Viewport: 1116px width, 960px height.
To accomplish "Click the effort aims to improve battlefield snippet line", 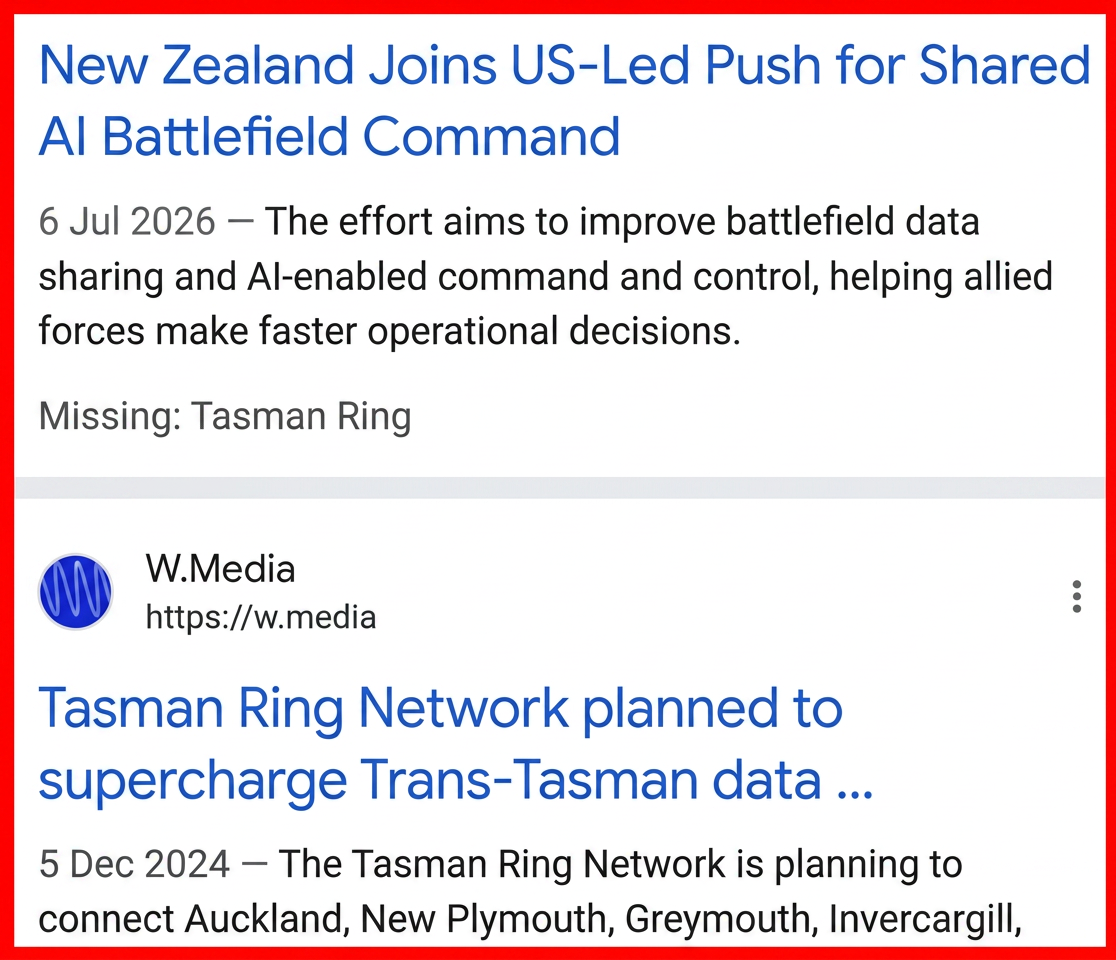I will pos(622,221).
